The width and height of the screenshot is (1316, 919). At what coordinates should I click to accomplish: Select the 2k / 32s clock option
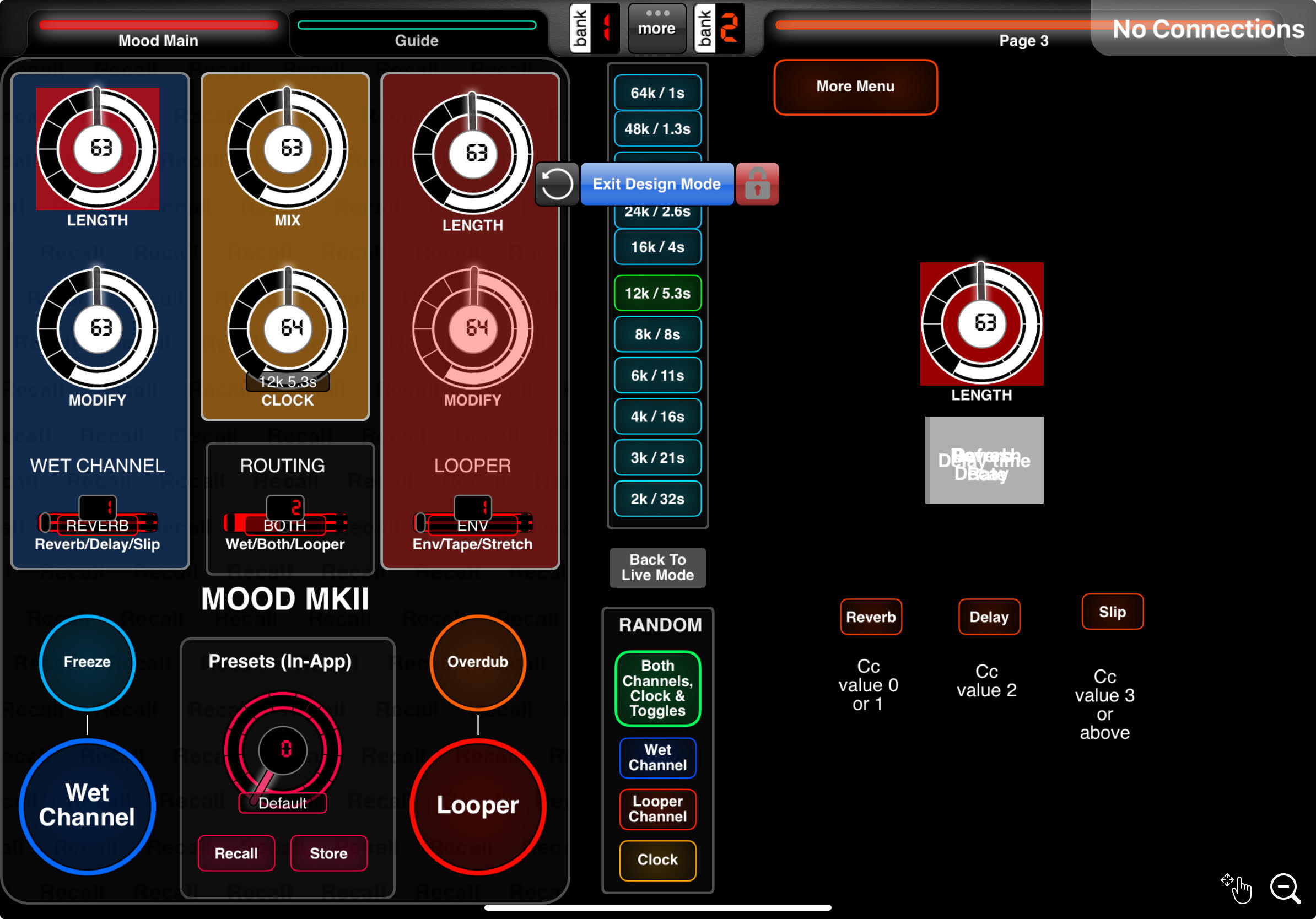(x=657, y=499)
